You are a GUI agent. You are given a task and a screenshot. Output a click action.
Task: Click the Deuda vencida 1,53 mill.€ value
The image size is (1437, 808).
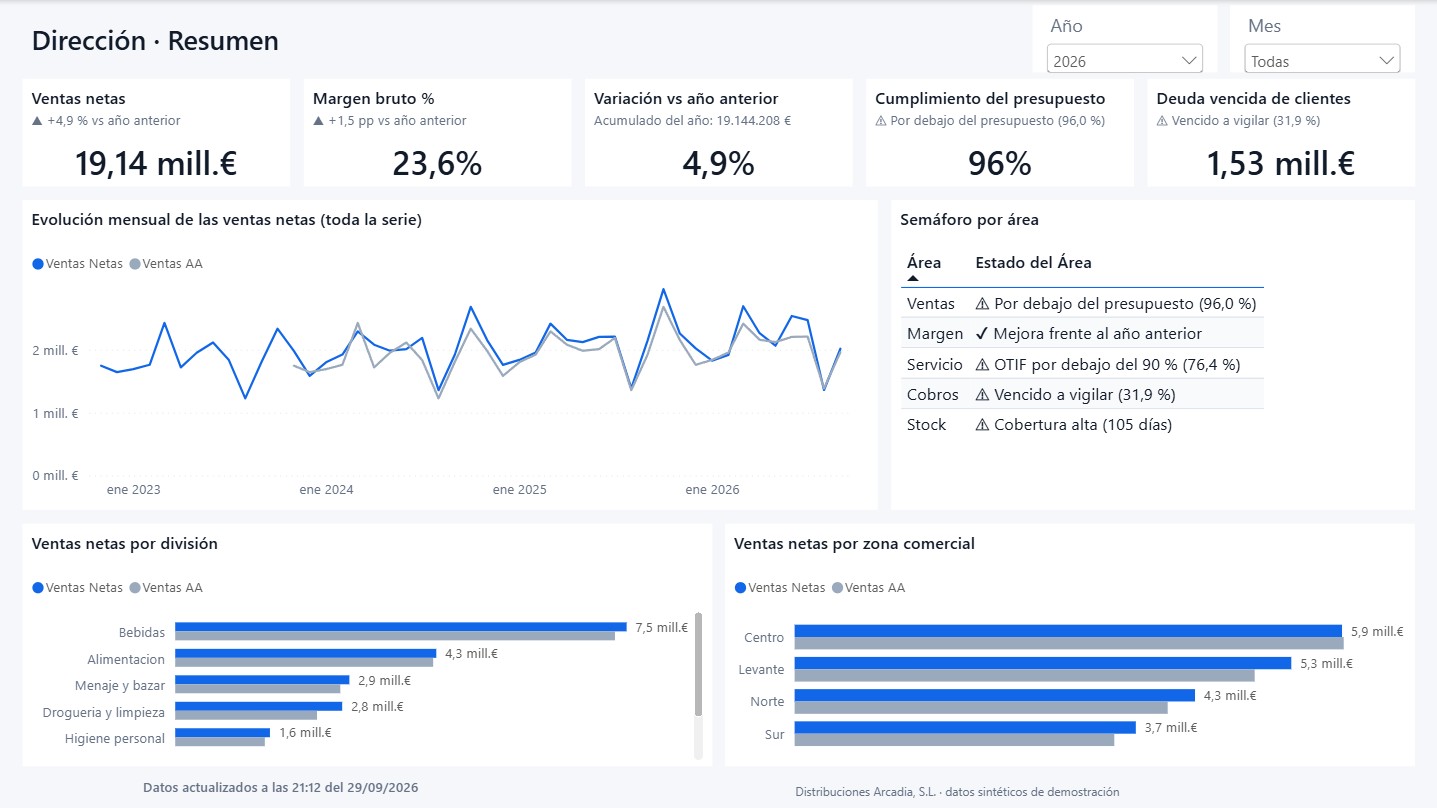1280,163
